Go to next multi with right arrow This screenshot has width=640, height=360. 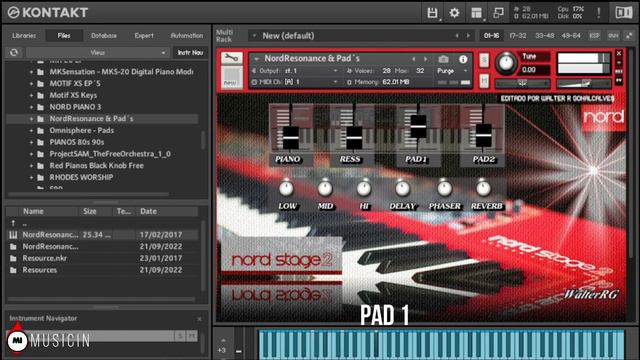pyautogui.click(x=468, y=36)
